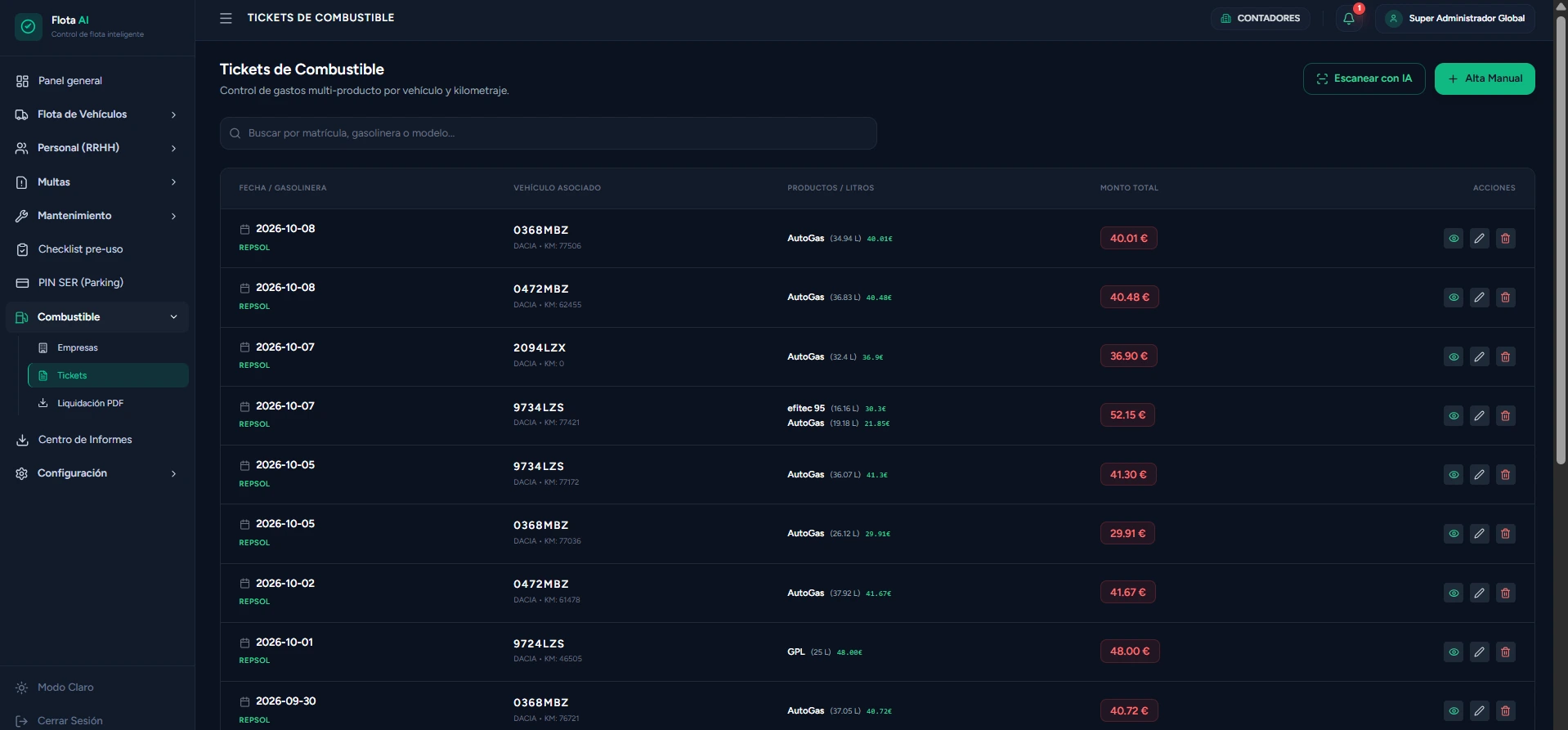Viewport: 1568px width, 730px height.
Task: Delete the 41.30 € ticket
Action: tap(1505, 475)
